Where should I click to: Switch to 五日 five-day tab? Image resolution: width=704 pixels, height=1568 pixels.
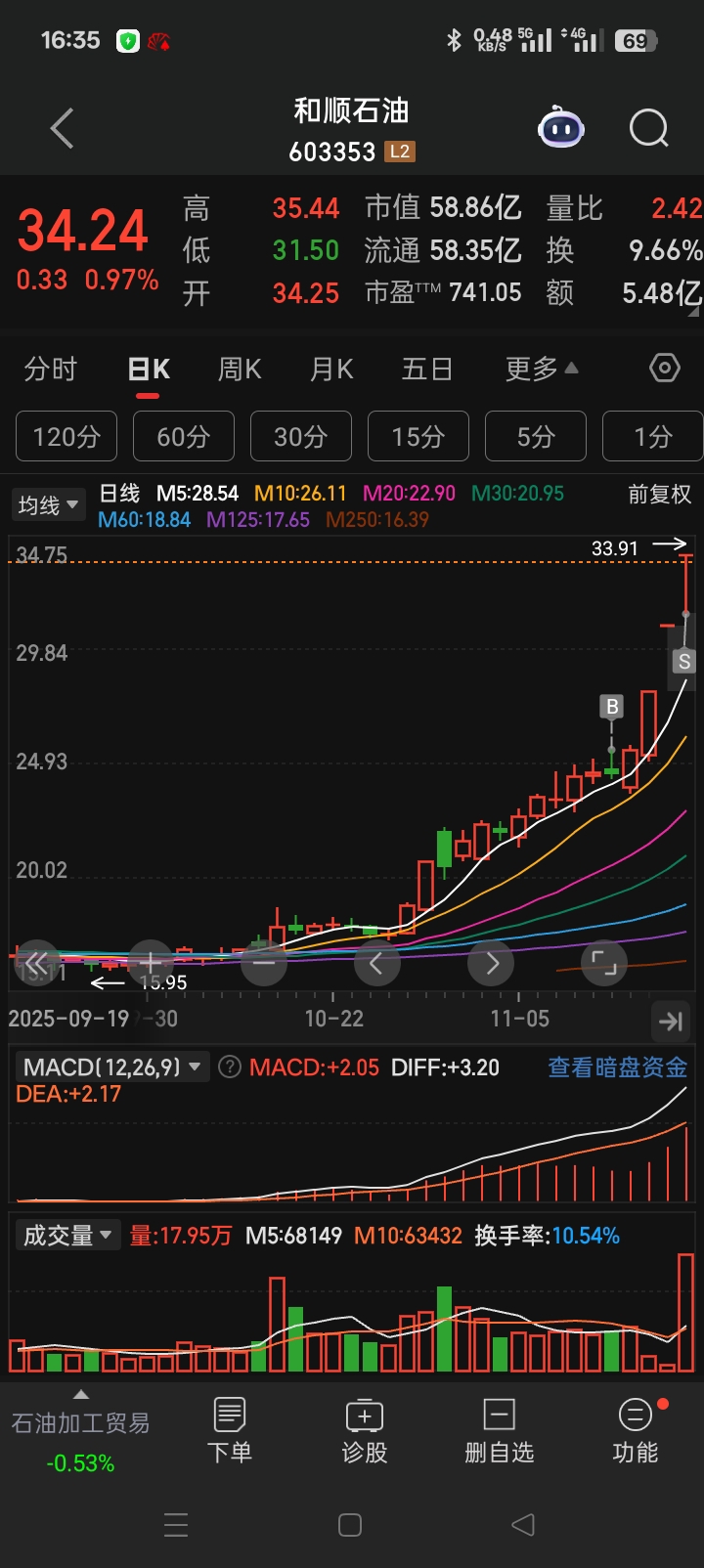pyautogui.click(x=427, y=369)
